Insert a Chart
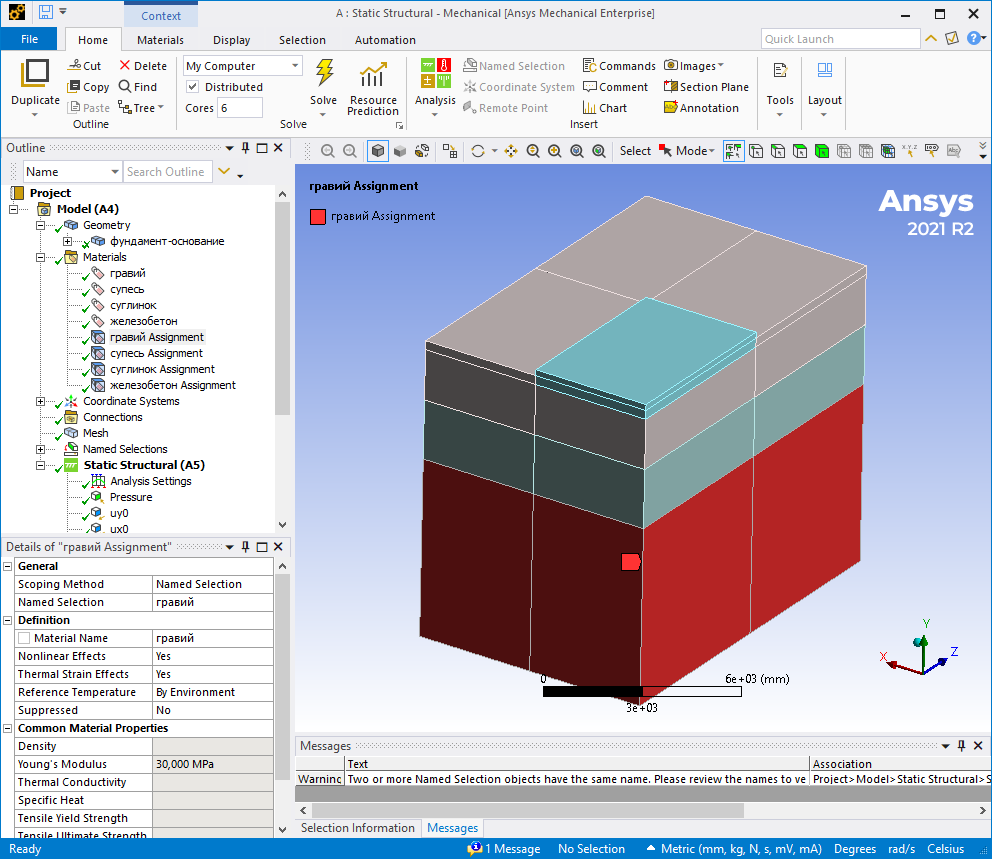The width and height of the screenshot is (992, 859). (605, 108)
